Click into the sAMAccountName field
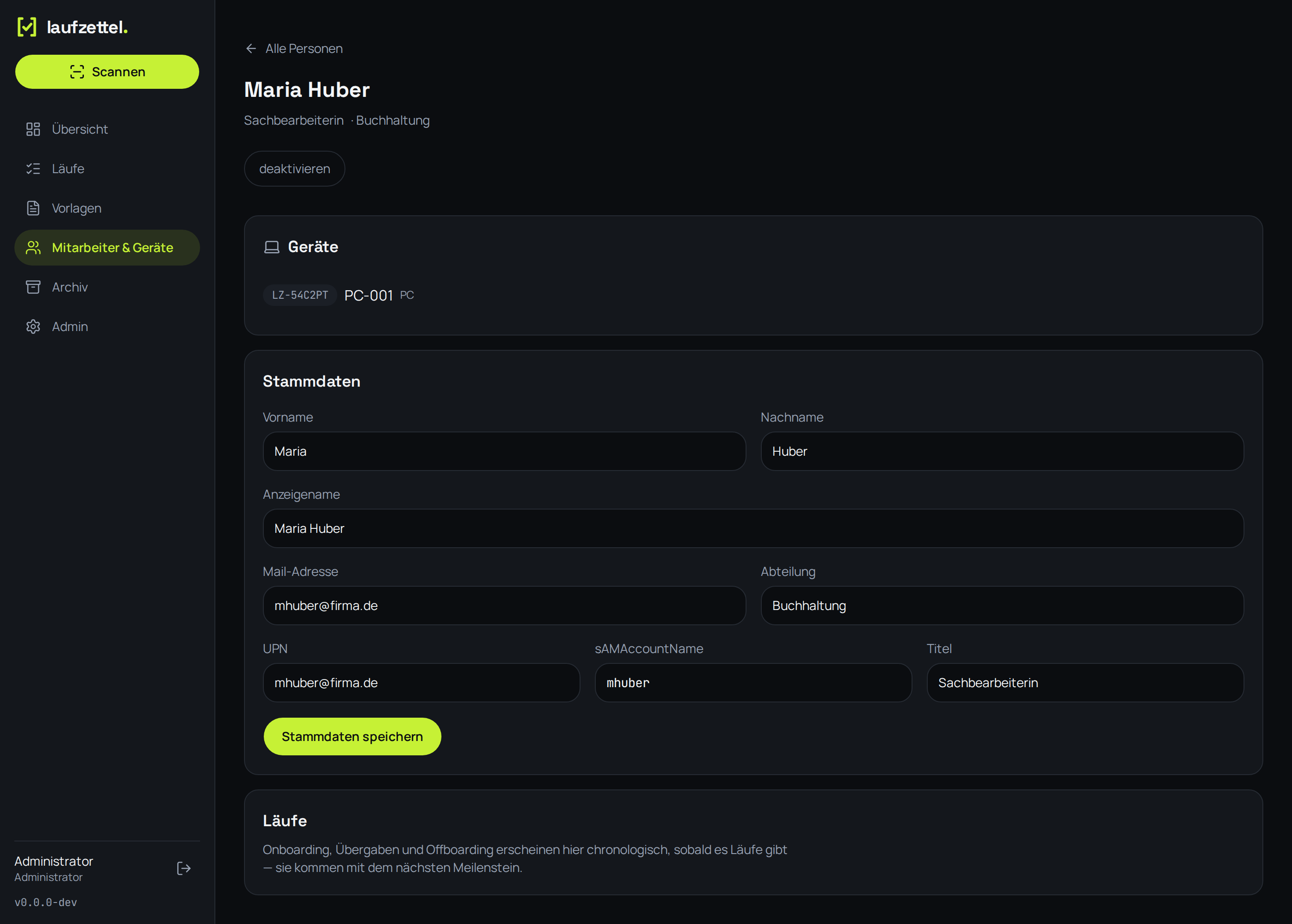 point(753,683)
